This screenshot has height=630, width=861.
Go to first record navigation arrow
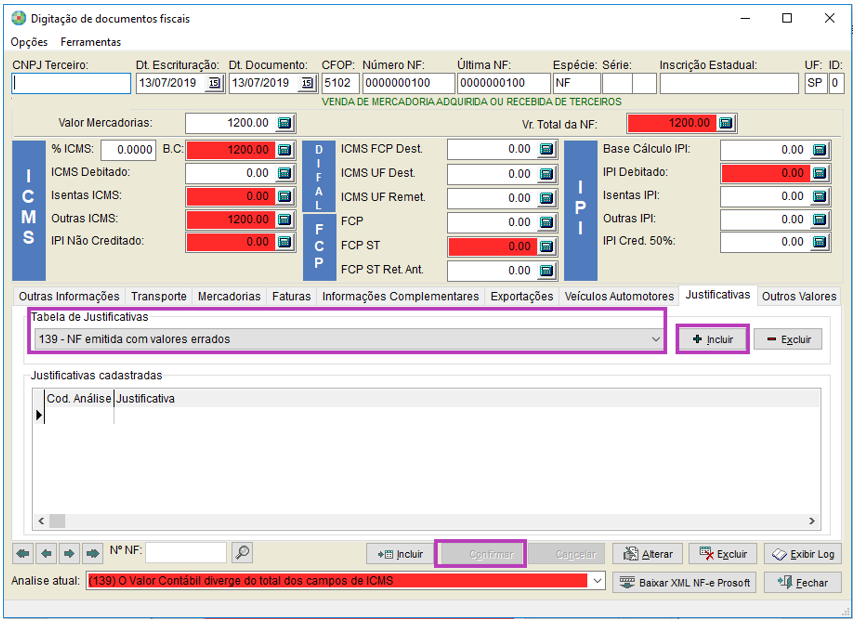tap(23, 553)
